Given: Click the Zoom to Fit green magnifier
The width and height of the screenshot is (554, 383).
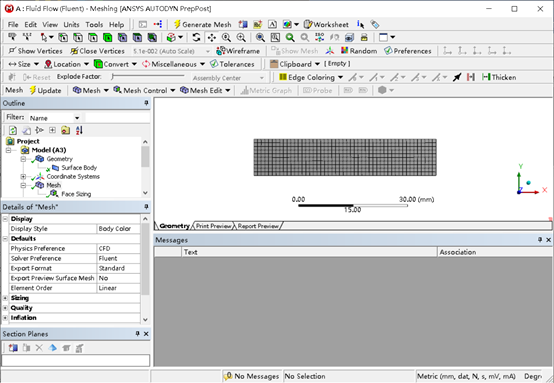Looking at the screenshot, I should coord(290,37).
